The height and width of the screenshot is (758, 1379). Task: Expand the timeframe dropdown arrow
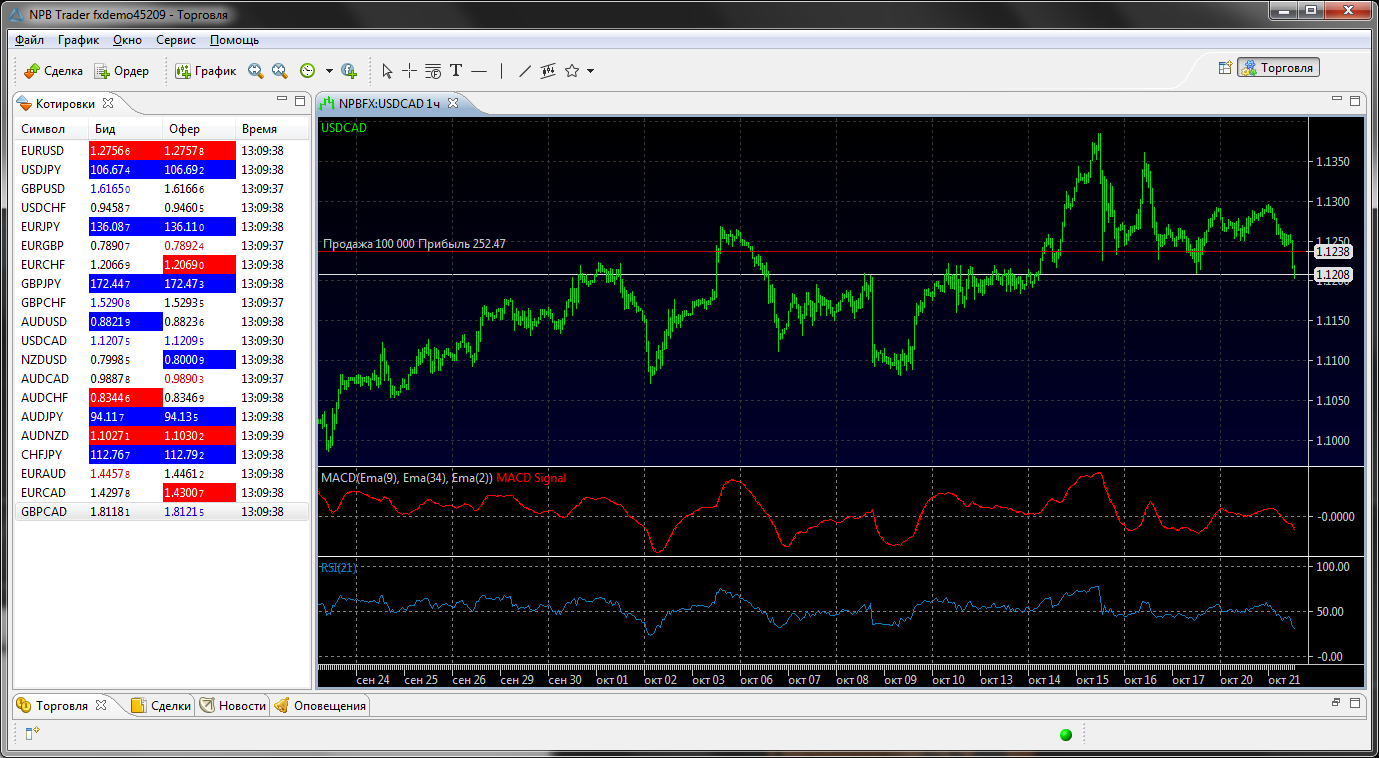328,71
